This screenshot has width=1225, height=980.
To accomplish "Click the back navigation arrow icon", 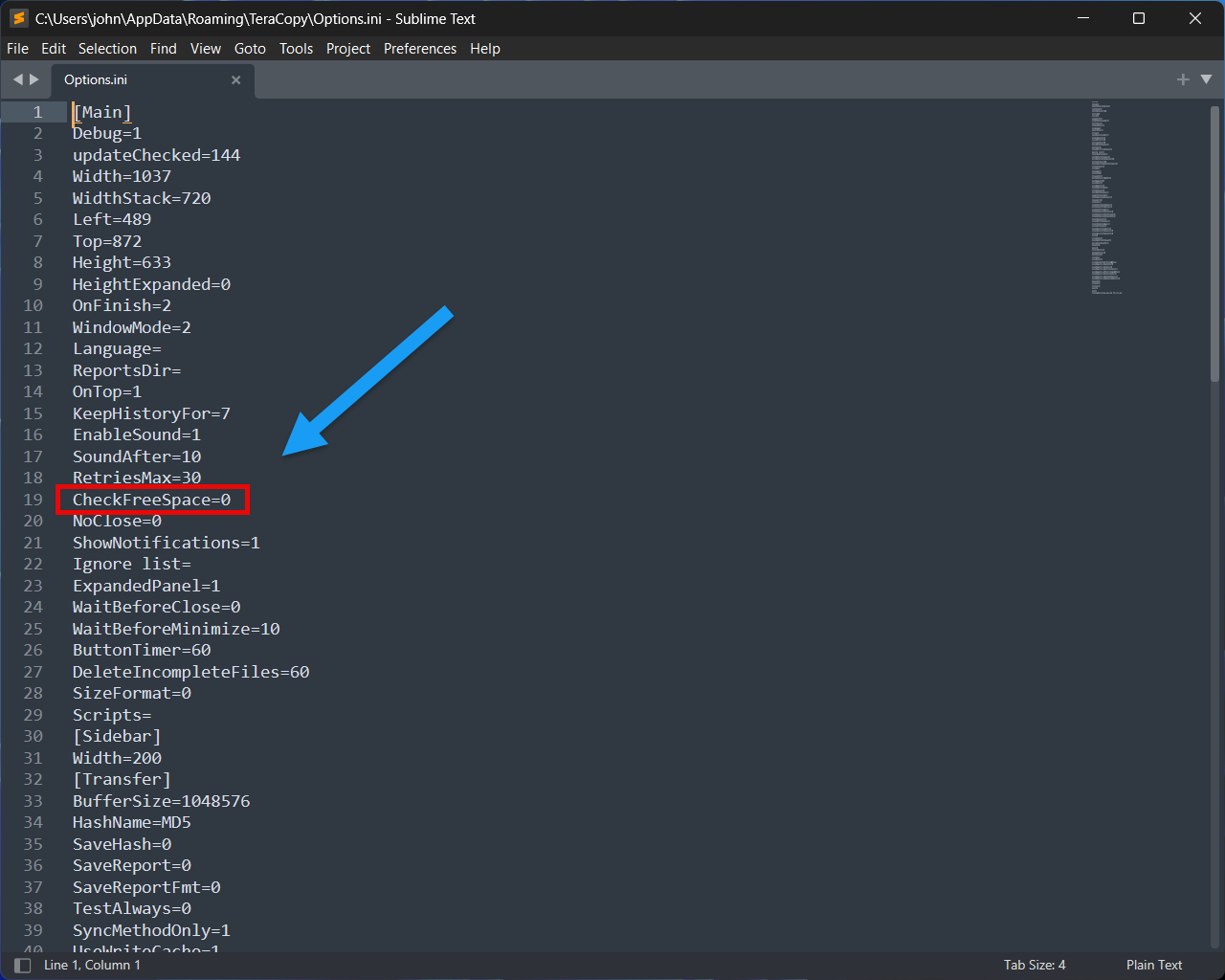I will tap(19, 79).
